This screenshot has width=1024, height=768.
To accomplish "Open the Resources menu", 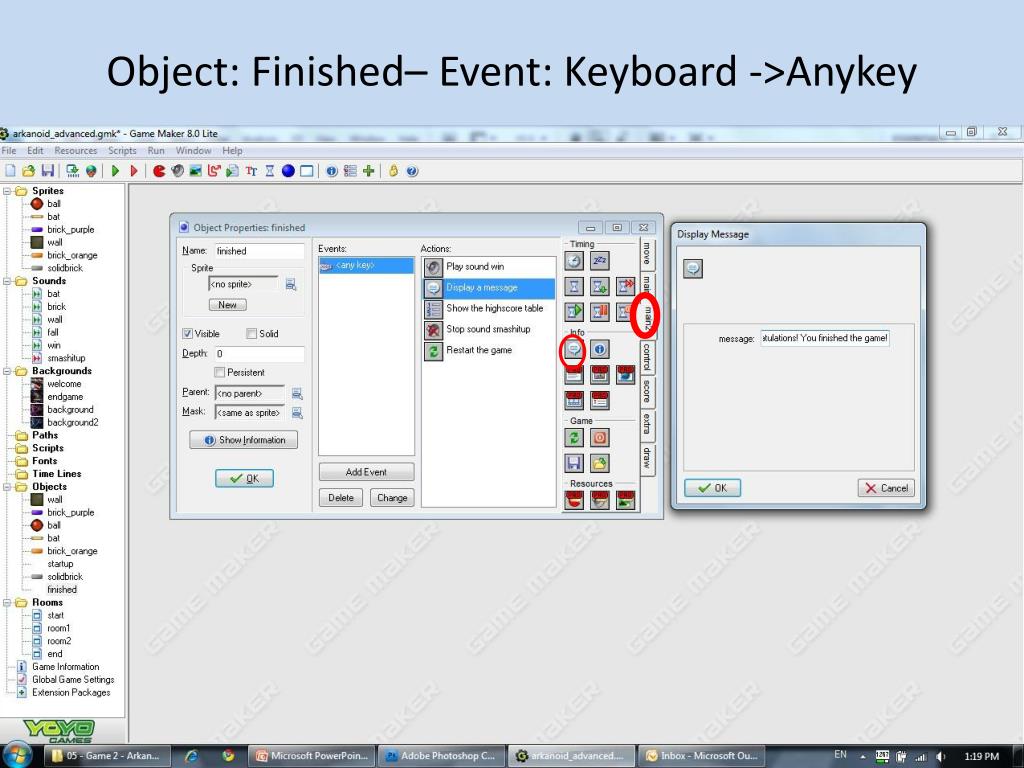I will point(76,150).
